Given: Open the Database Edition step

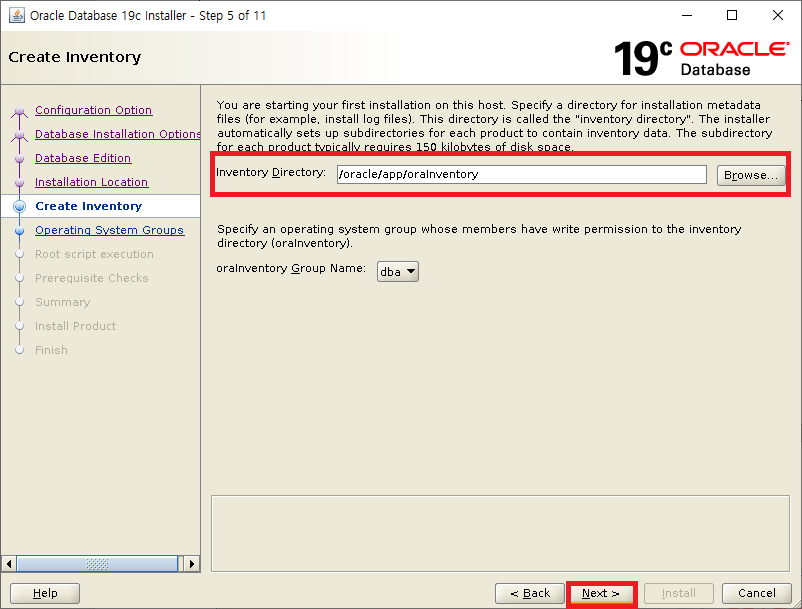Looking at the screenshot, I should click(83, 158).
